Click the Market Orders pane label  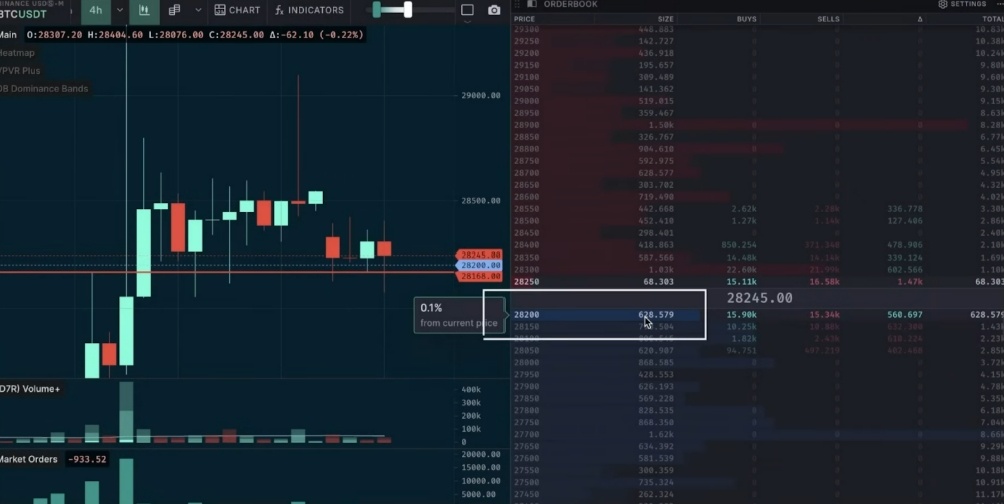click(x=28, y=459)
